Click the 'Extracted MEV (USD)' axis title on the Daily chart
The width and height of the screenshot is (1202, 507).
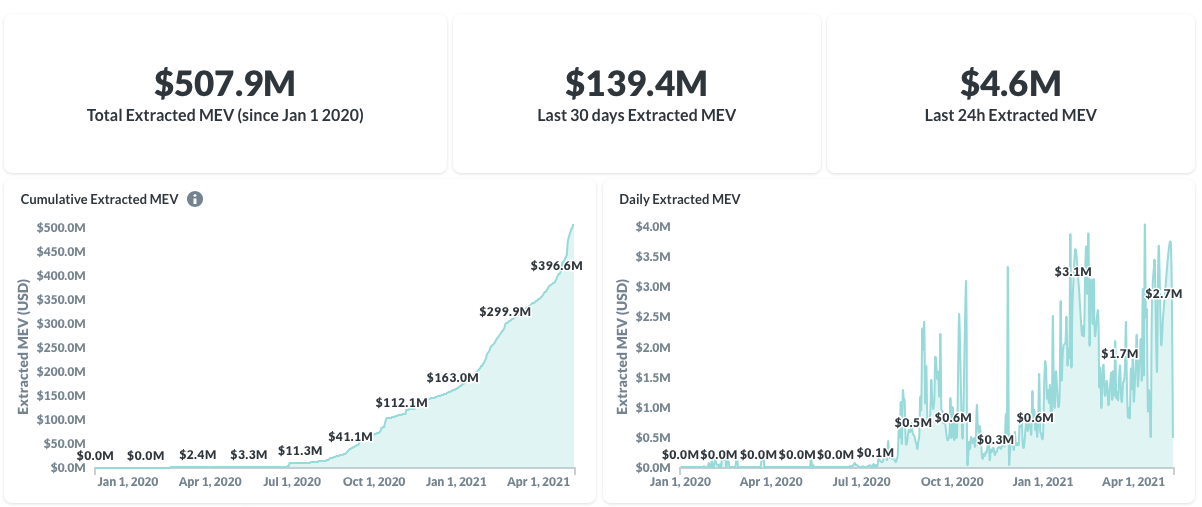tap(622, 347)
